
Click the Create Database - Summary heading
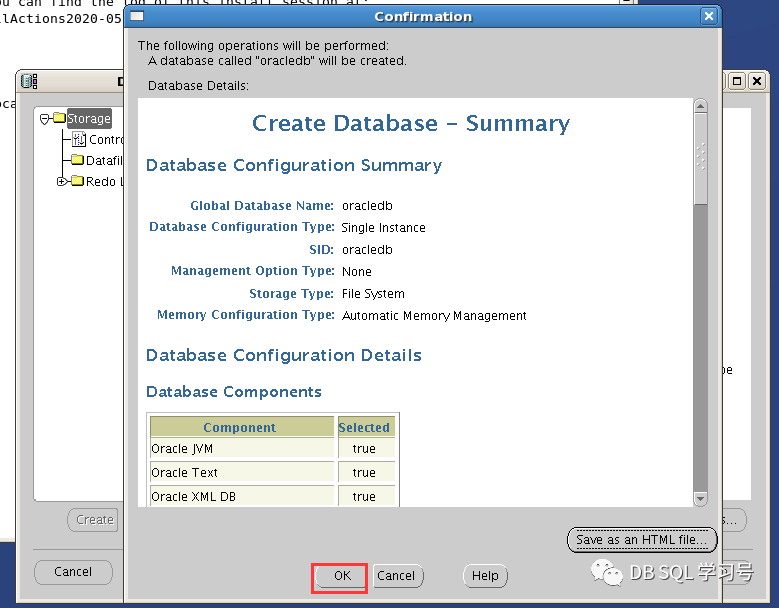tap(411, 123)
